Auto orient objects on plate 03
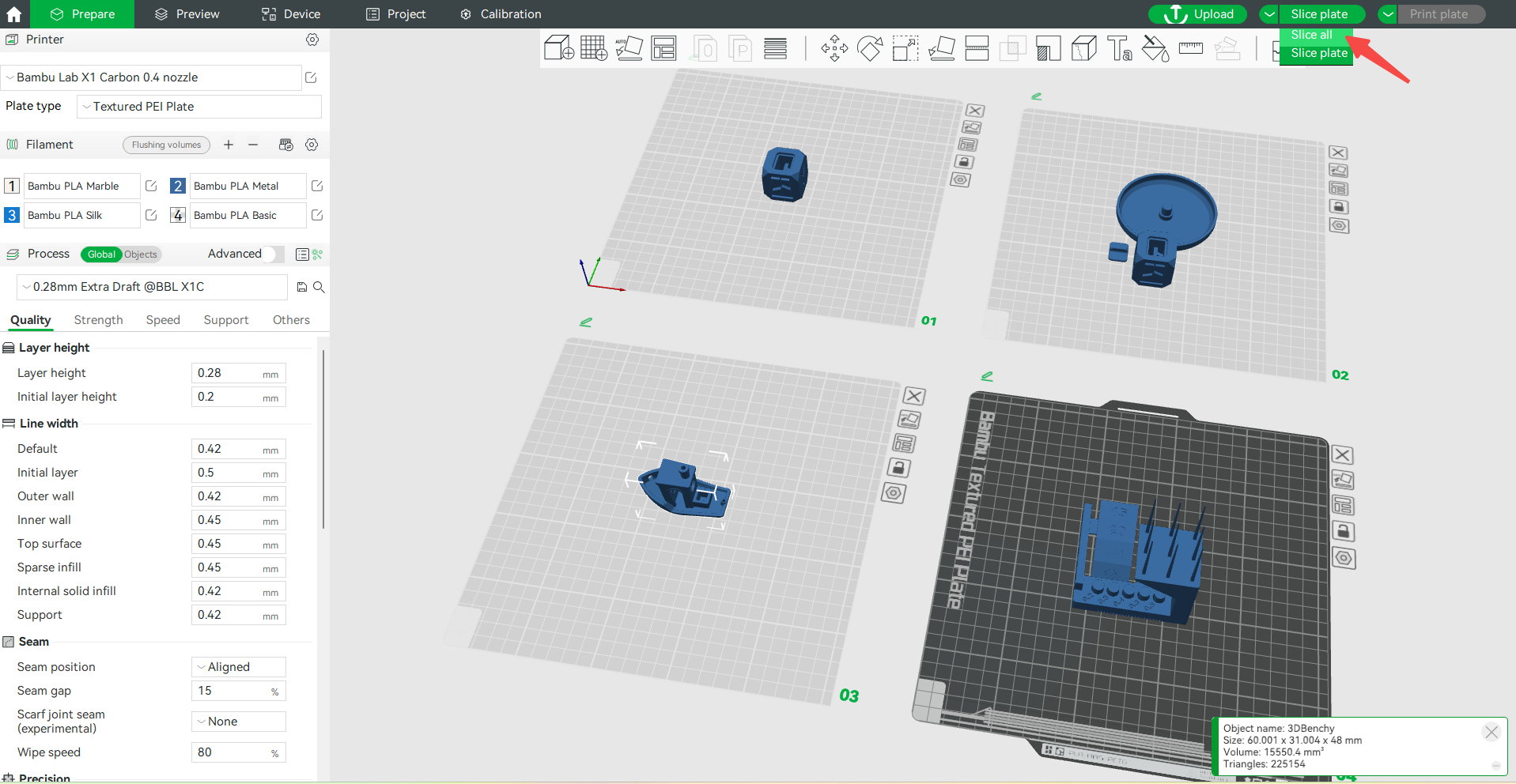 [909, 420]
